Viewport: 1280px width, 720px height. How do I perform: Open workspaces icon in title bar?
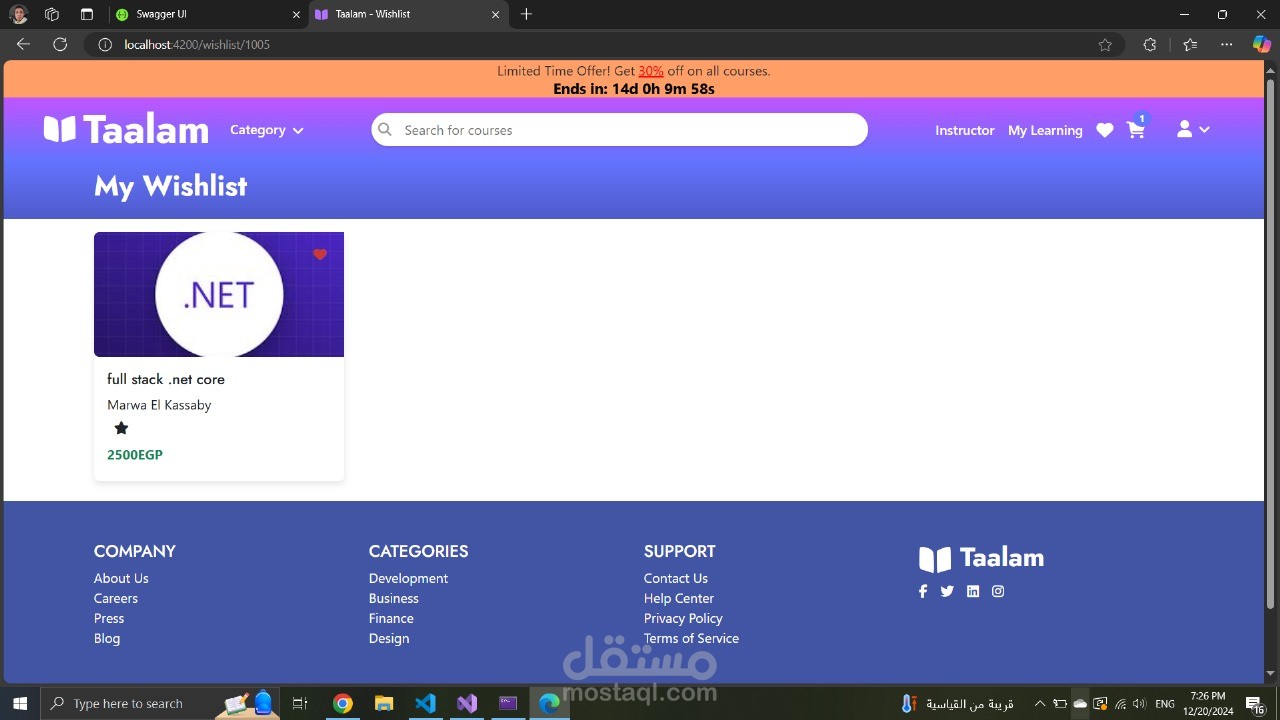tap(52, 14)
